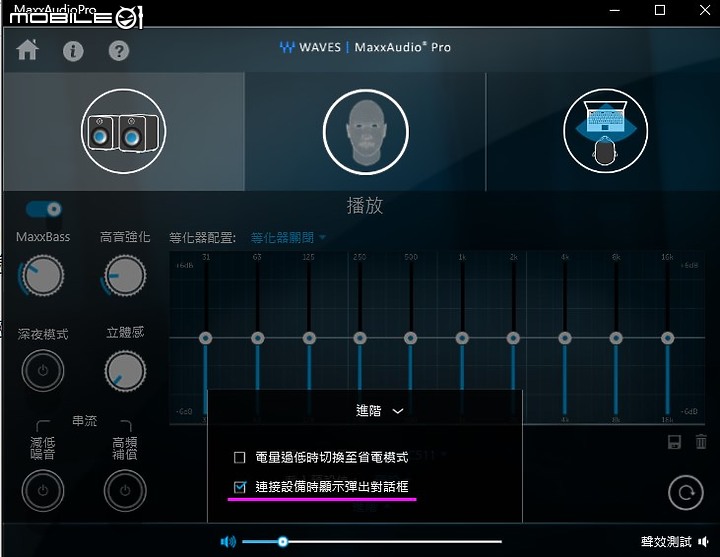Image resolution: width=720 pixels, height=557 pixels.
Task: Open the information (i) icon
Action: (x=73, y=51)
